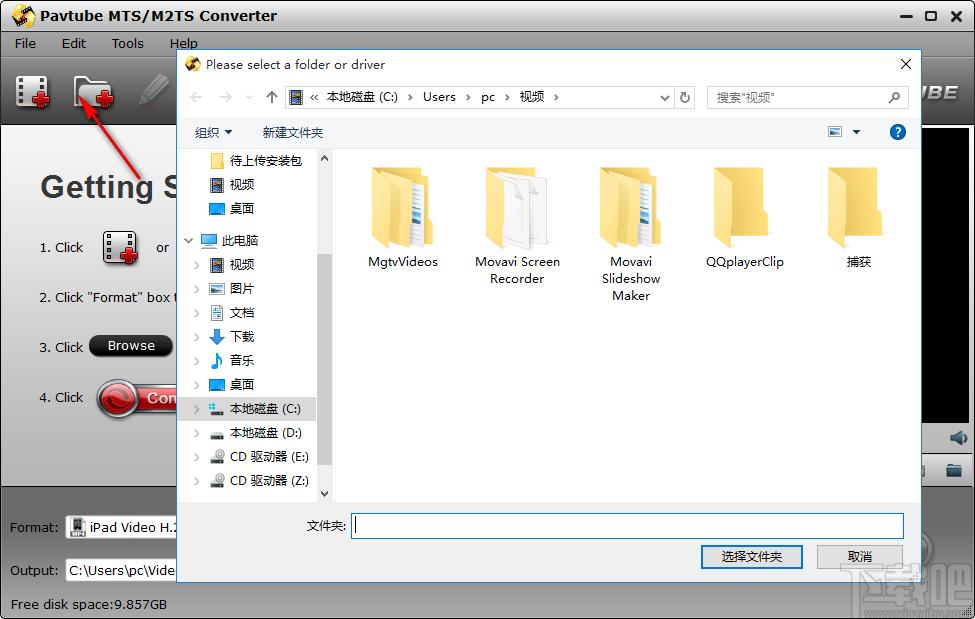The image size is (975, 619).
Task: Select the QQplayerClip folder
Action: [744, 218]
